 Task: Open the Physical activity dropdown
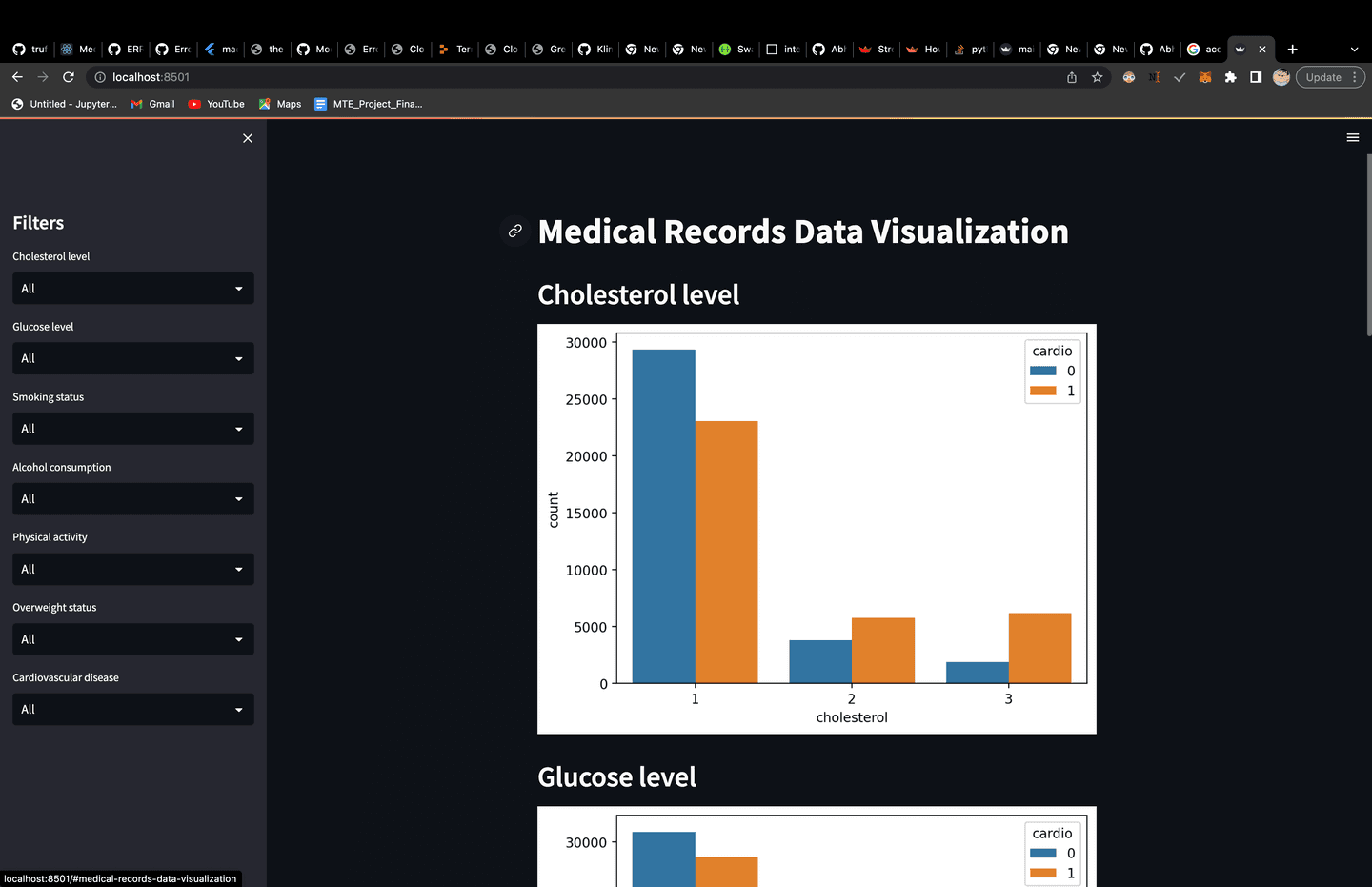pos(133,569)
